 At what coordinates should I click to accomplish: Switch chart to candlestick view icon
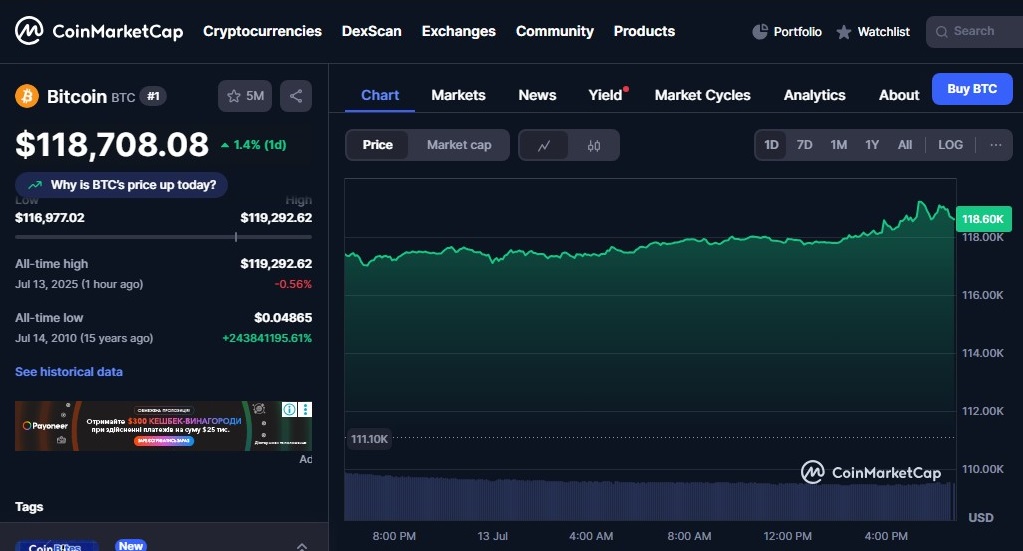point(594,145)
